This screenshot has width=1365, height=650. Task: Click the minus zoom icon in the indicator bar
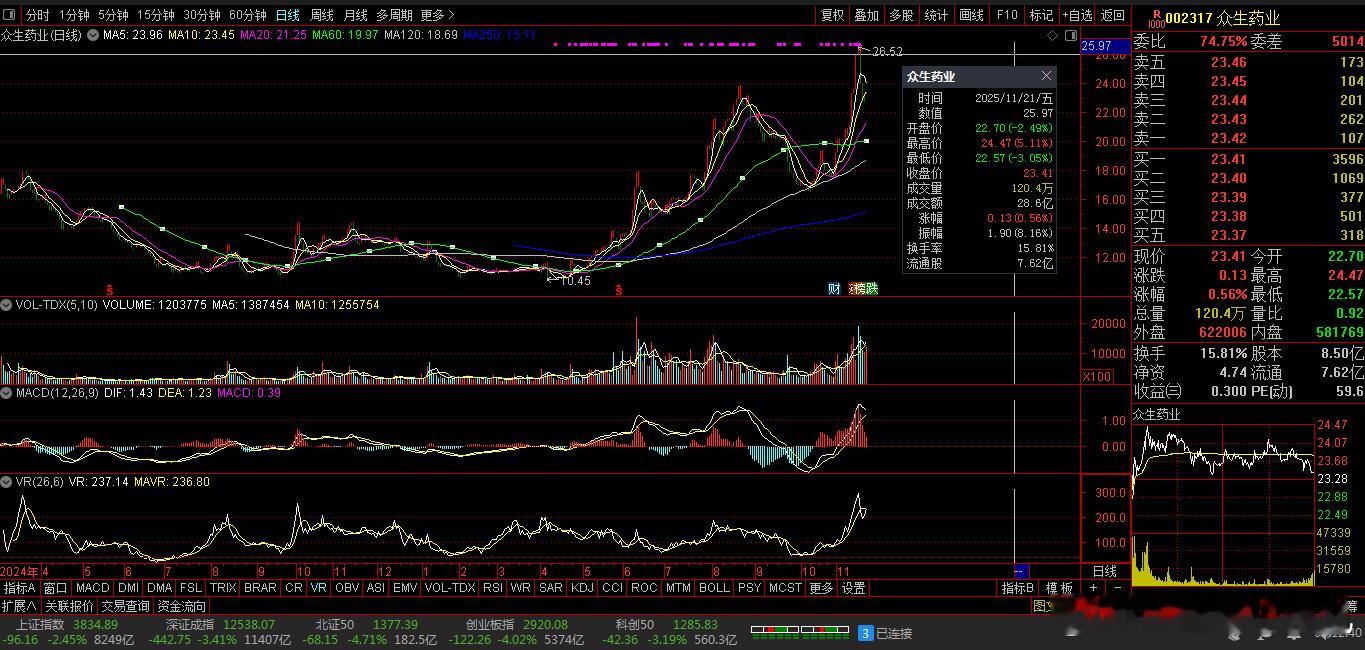click(1117, 588)
